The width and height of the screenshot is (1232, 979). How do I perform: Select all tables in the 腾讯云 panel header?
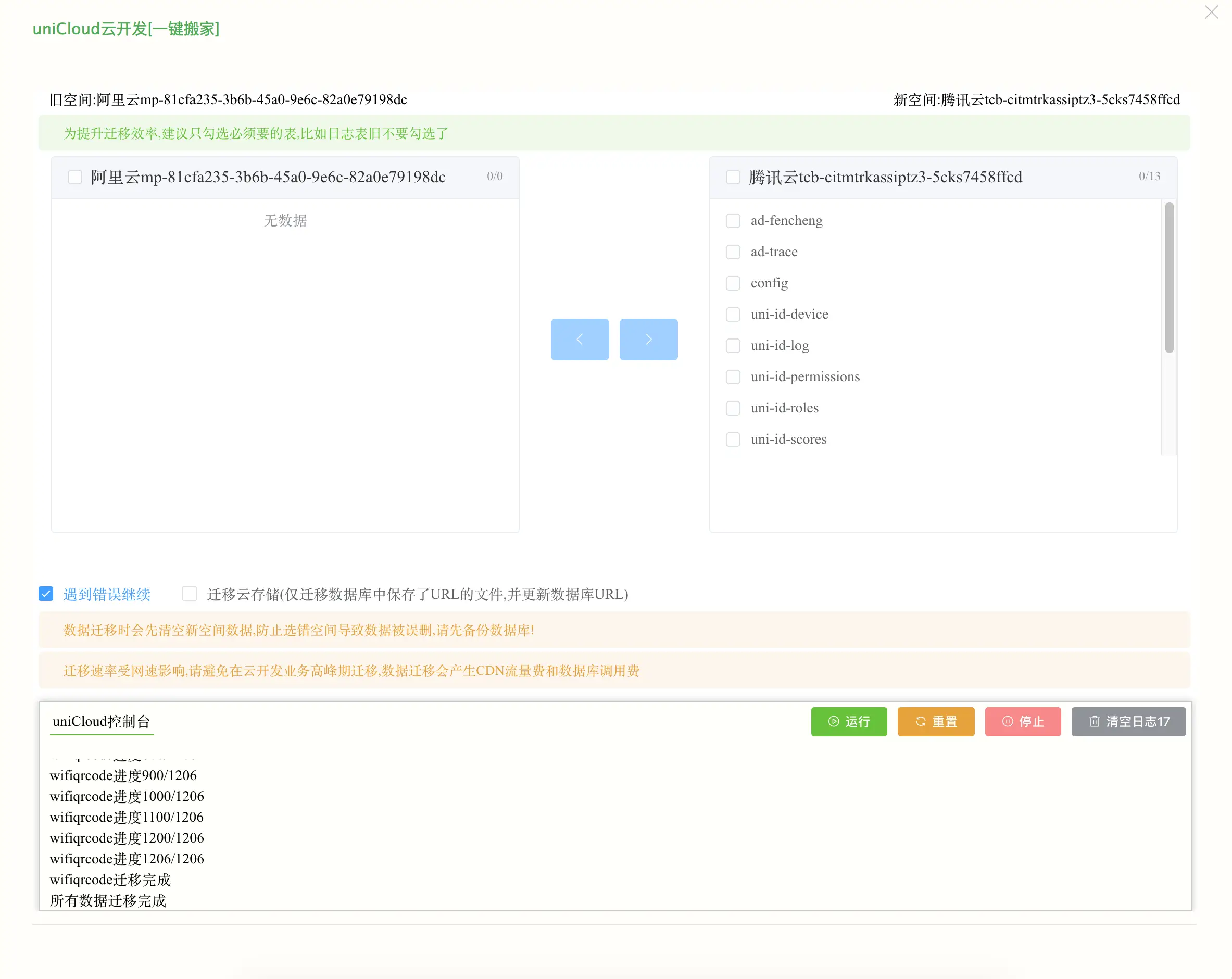(x=733, y=177)
